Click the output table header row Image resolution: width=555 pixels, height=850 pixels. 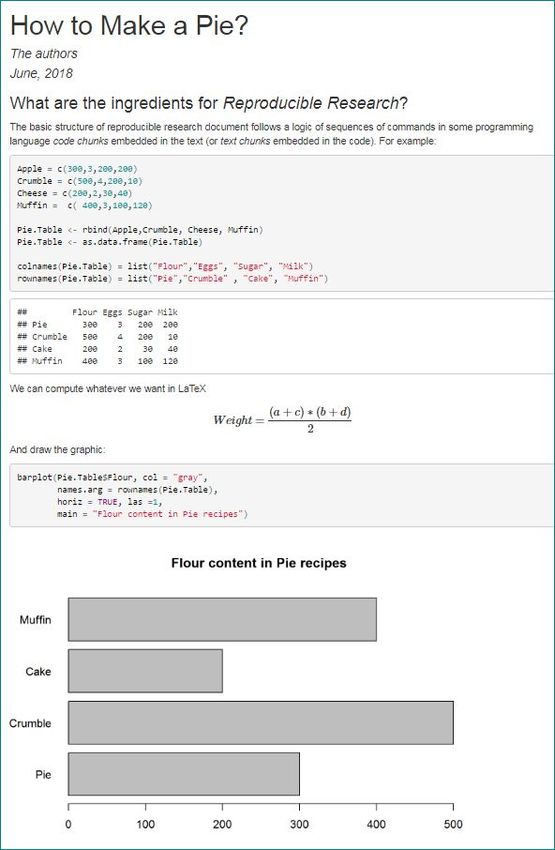98,312
